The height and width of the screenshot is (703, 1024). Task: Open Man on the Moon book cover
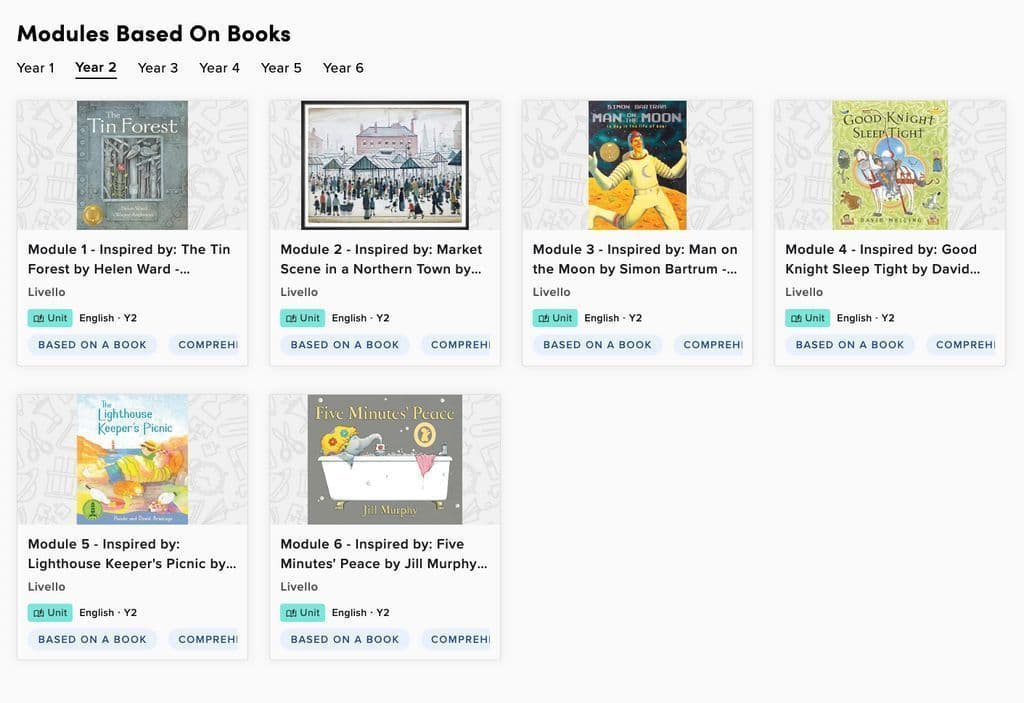coord(637,165)
